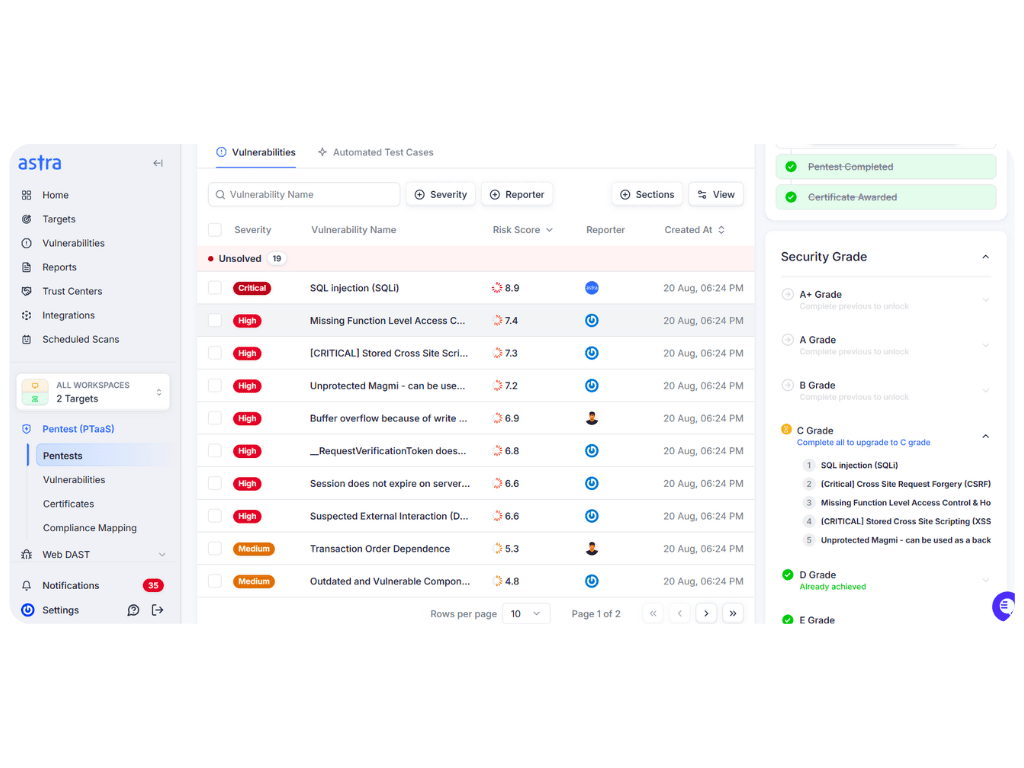The width and height of the screenshot is (1024, 768).
Task: Collapse the Security Grade panel
Action: click(x=985, y=257)
